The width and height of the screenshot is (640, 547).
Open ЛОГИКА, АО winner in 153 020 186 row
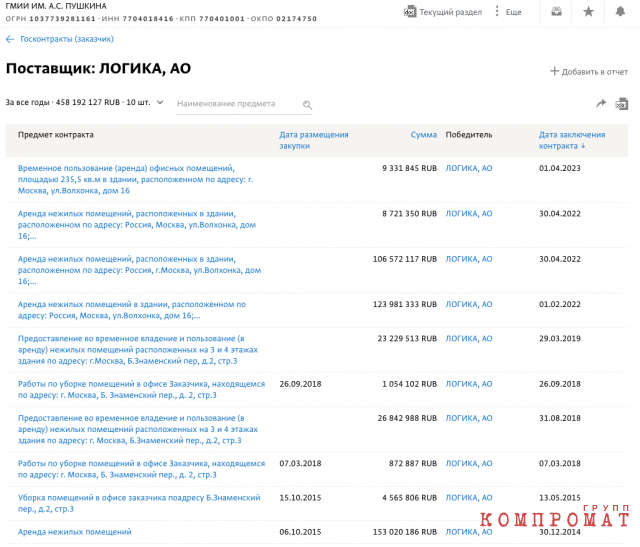point(469,532)
